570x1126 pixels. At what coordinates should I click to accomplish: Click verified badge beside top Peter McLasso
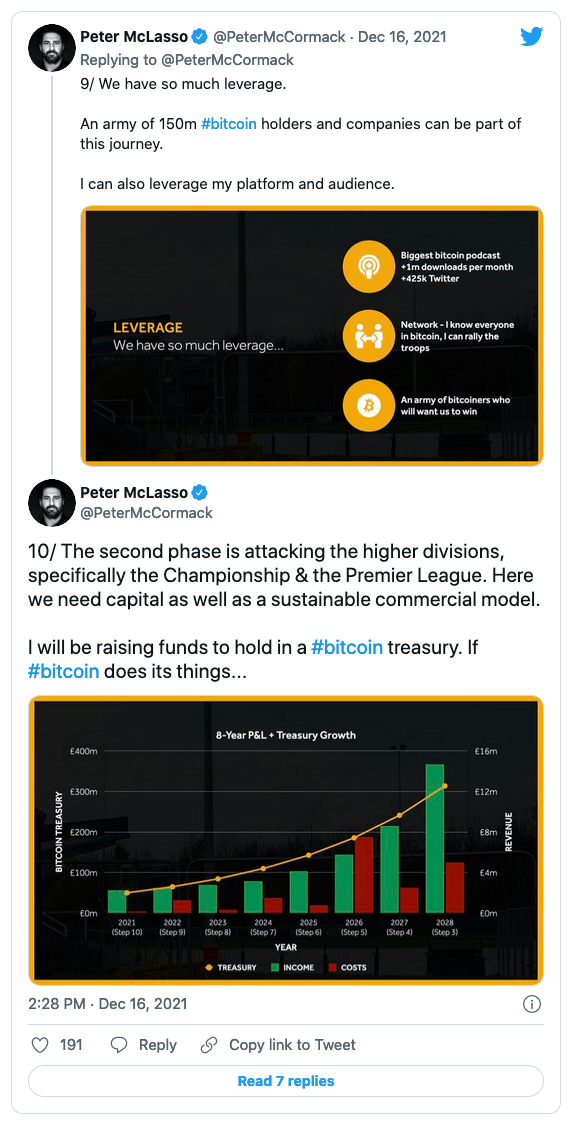click(200, 37)
